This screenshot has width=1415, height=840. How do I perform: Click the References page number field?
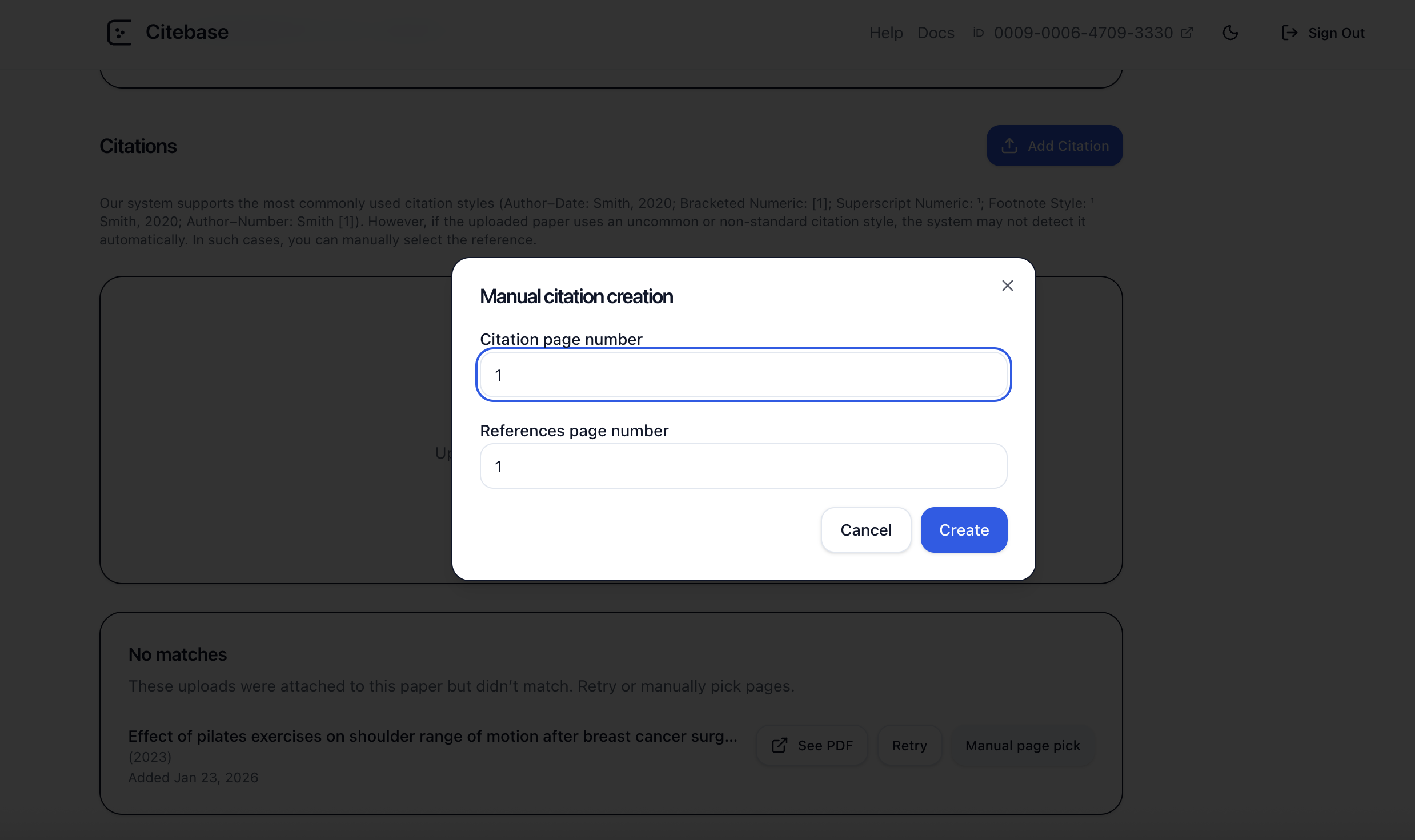[743, 467]
